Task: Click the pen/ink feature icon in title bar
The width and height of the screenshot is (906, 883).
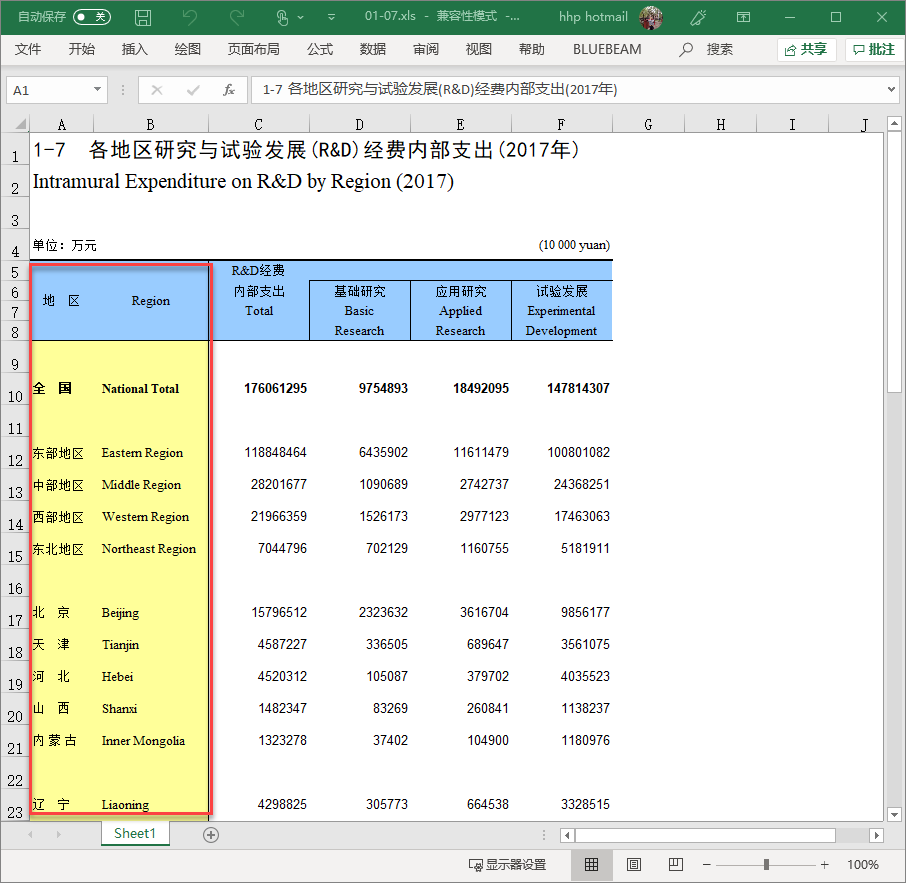Action: point(699,17)
